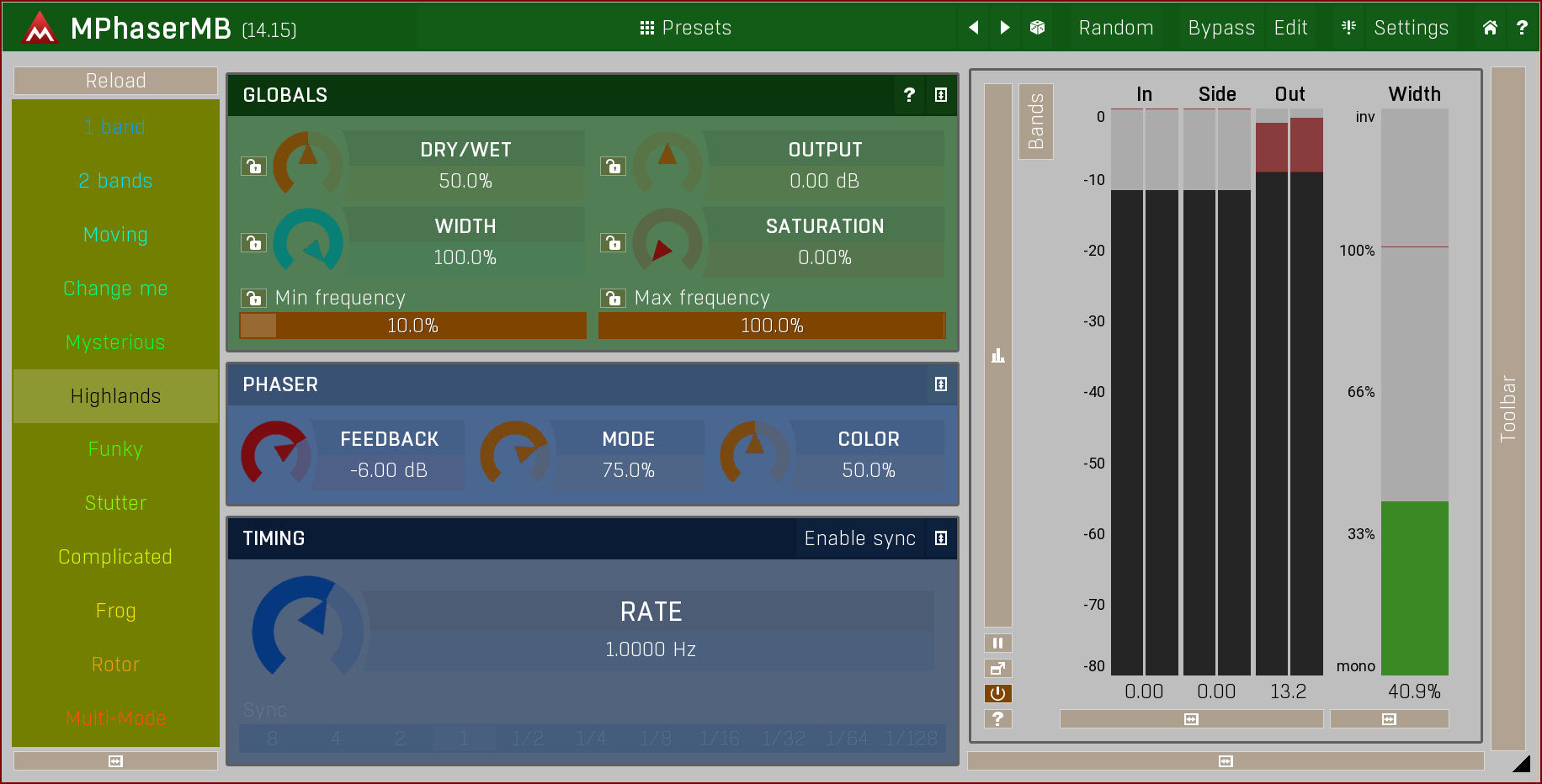Collapse the GLOBALS panel

941,95
